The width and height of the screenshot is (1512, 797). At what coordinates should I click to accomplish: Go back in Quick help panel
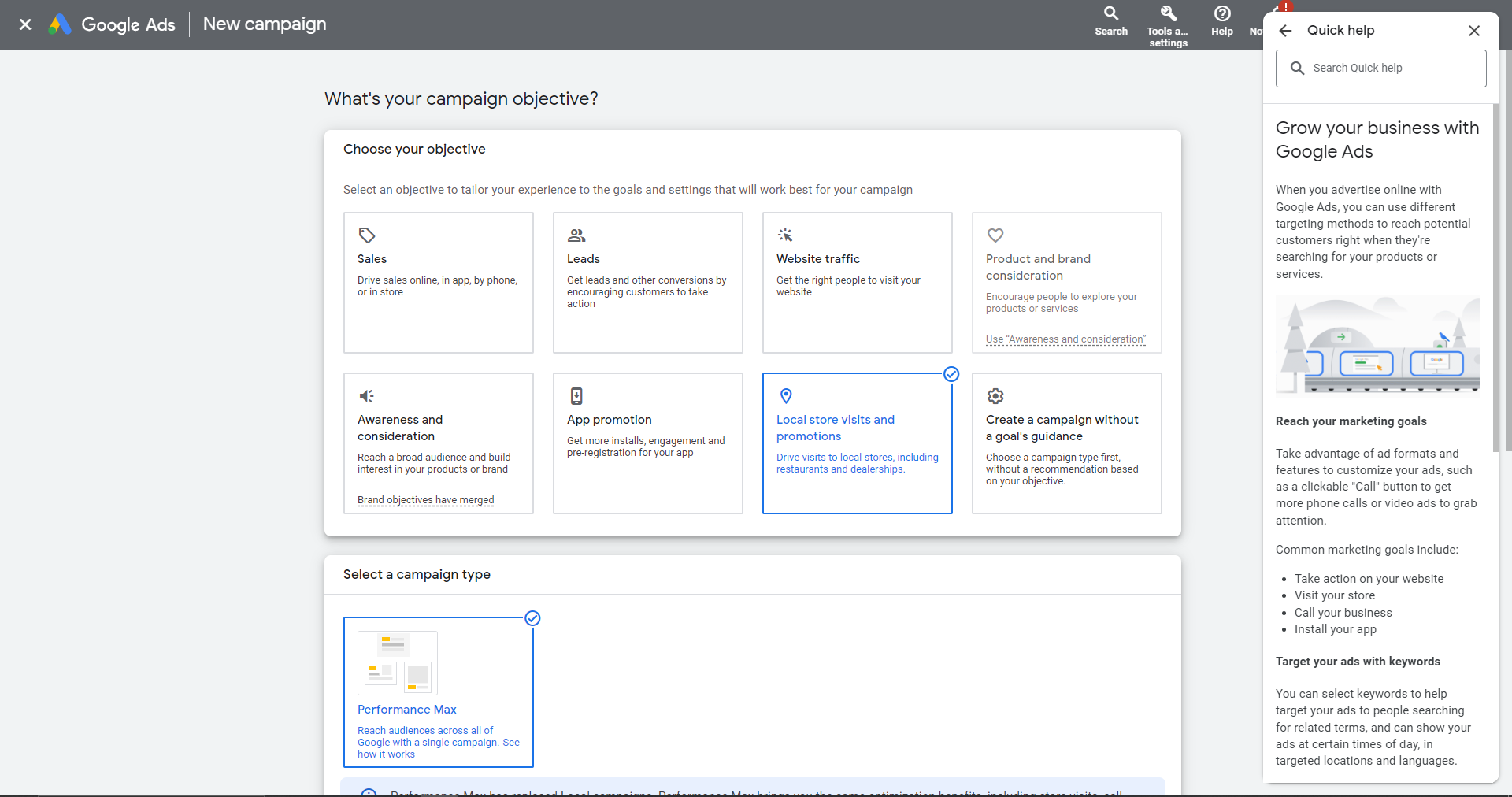coord(1286,31)
